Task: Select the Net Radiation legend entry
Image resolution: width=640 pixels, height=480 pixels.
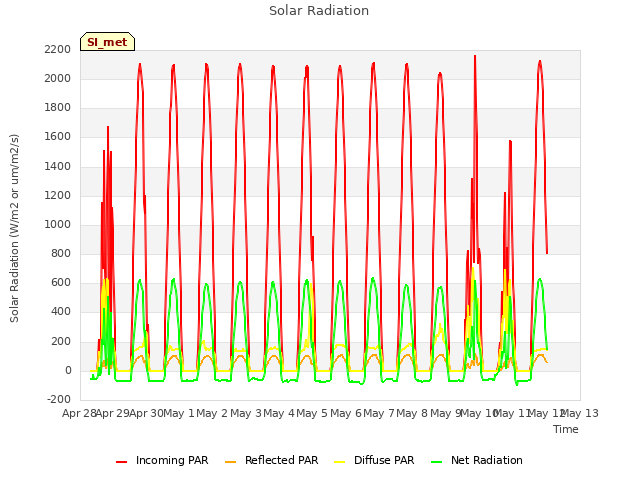Action: tap(477, 460)
